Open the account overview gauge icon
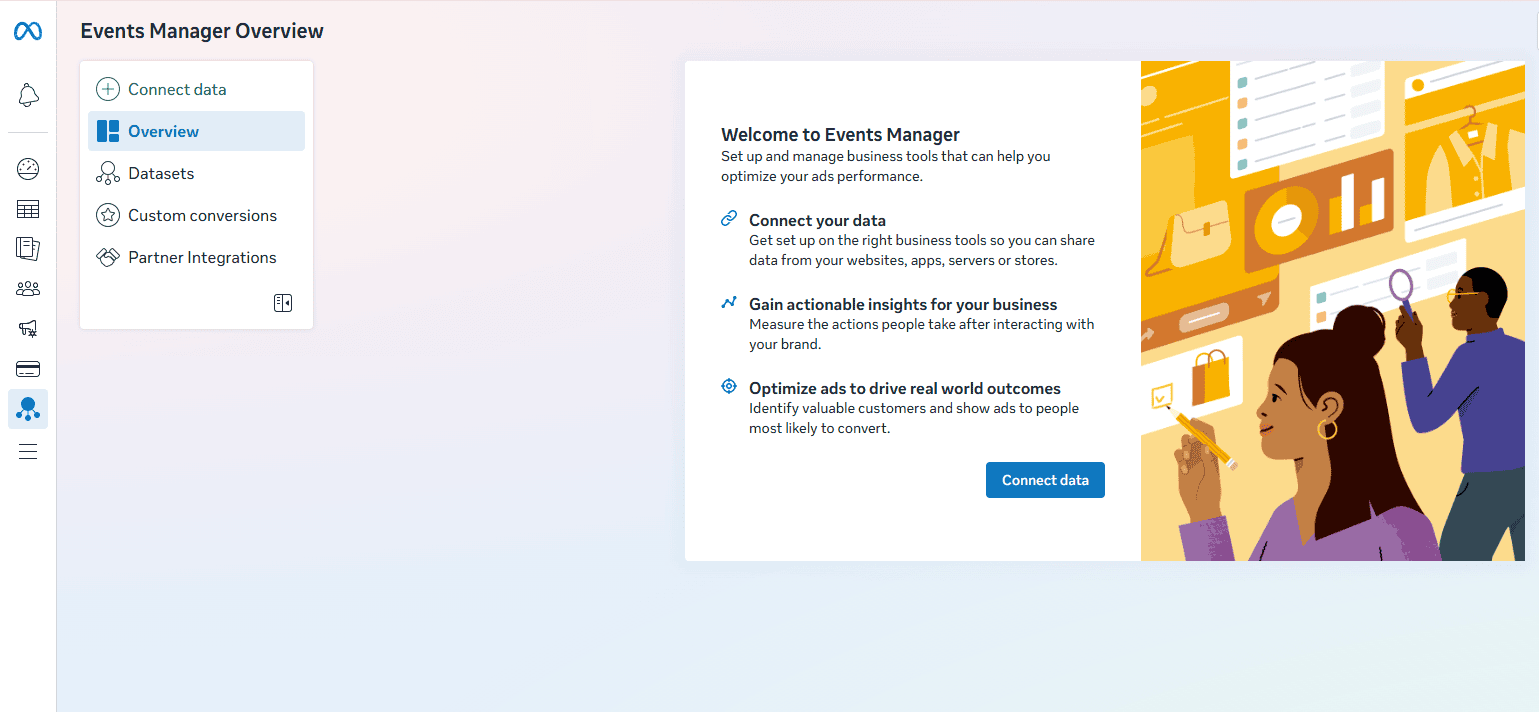 coord(28,169)
